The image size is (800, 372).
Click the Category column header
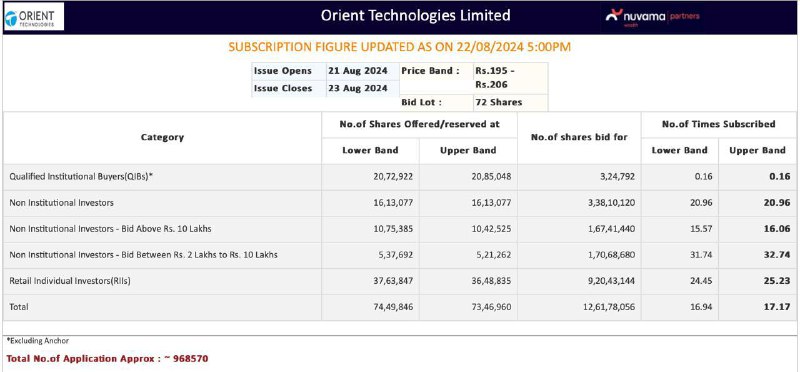click(x=162, y=137)
